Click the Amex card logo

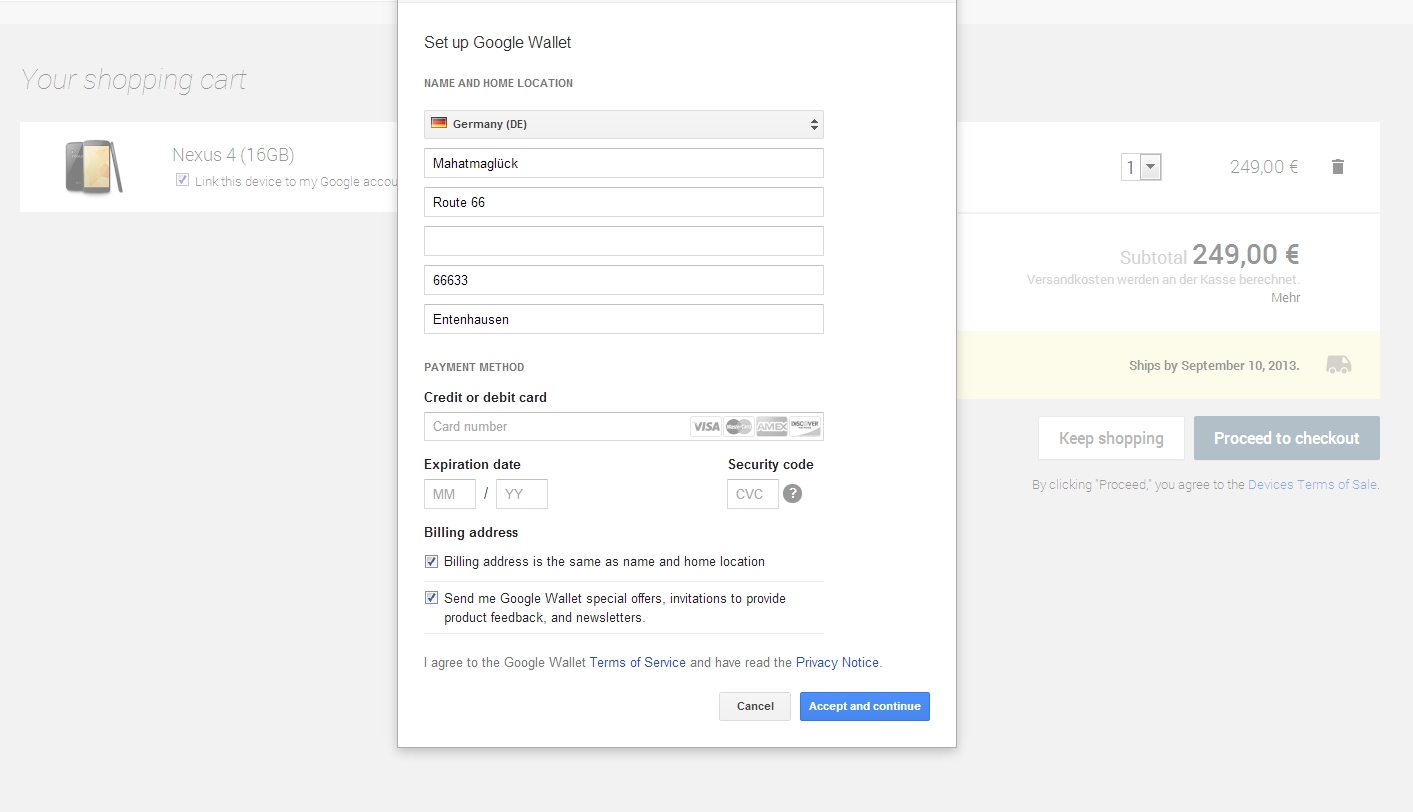771,427
